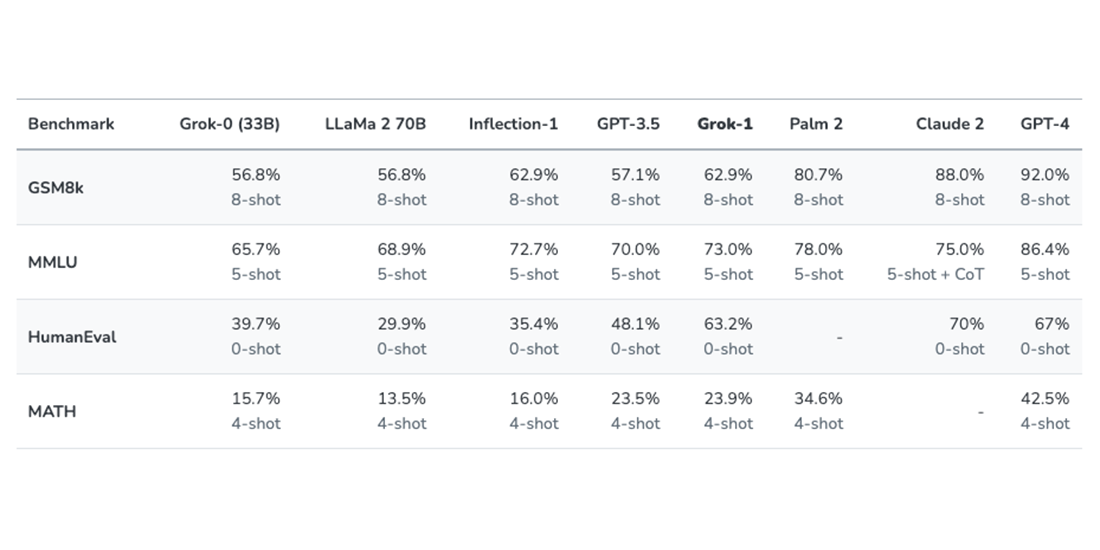1100x550 pixels.
Task: Select the Claude 2 column header
Action: pos(950,124)
